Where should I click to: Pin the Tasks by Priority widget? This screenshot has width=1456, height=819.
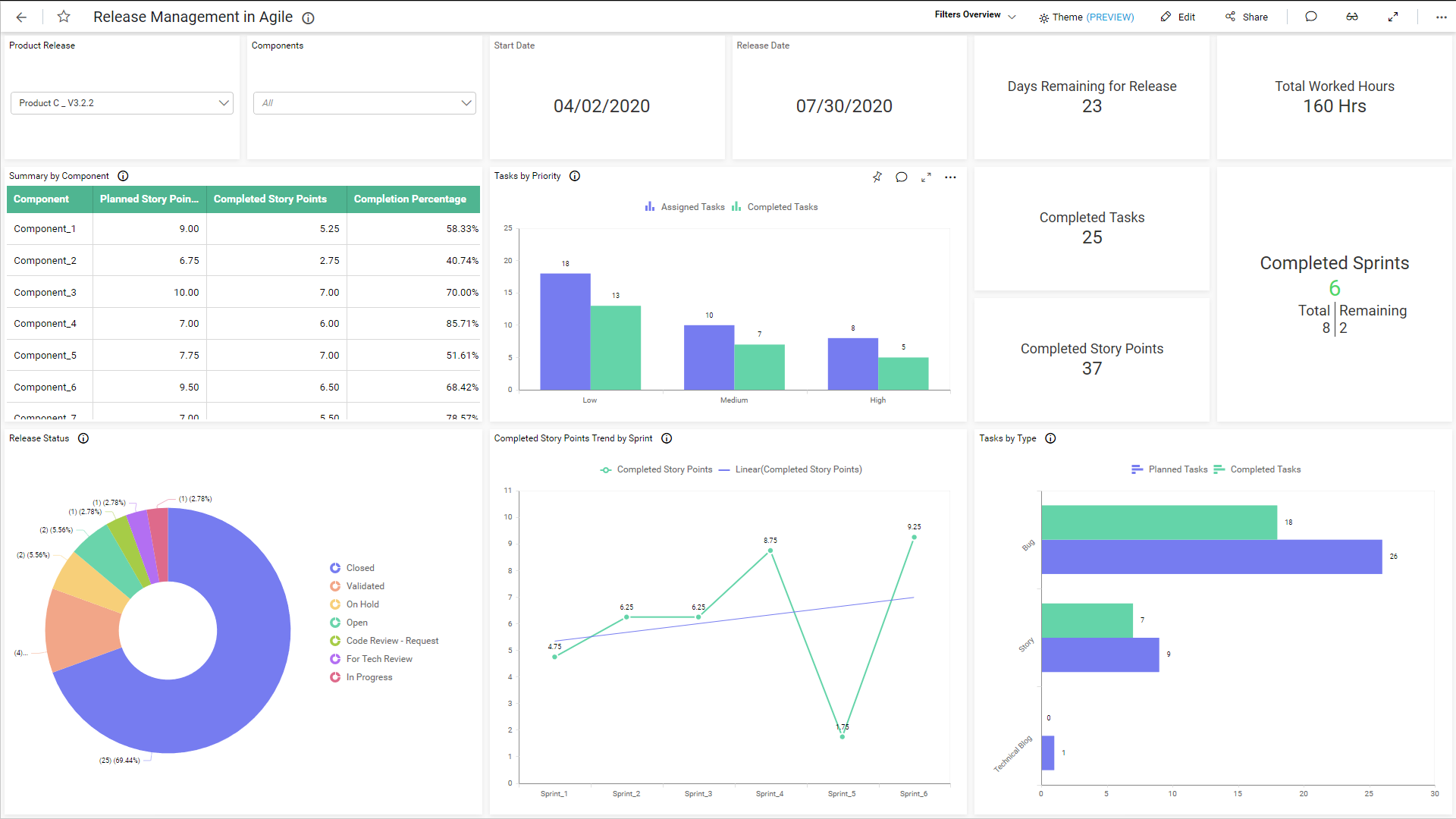point(877,177)
